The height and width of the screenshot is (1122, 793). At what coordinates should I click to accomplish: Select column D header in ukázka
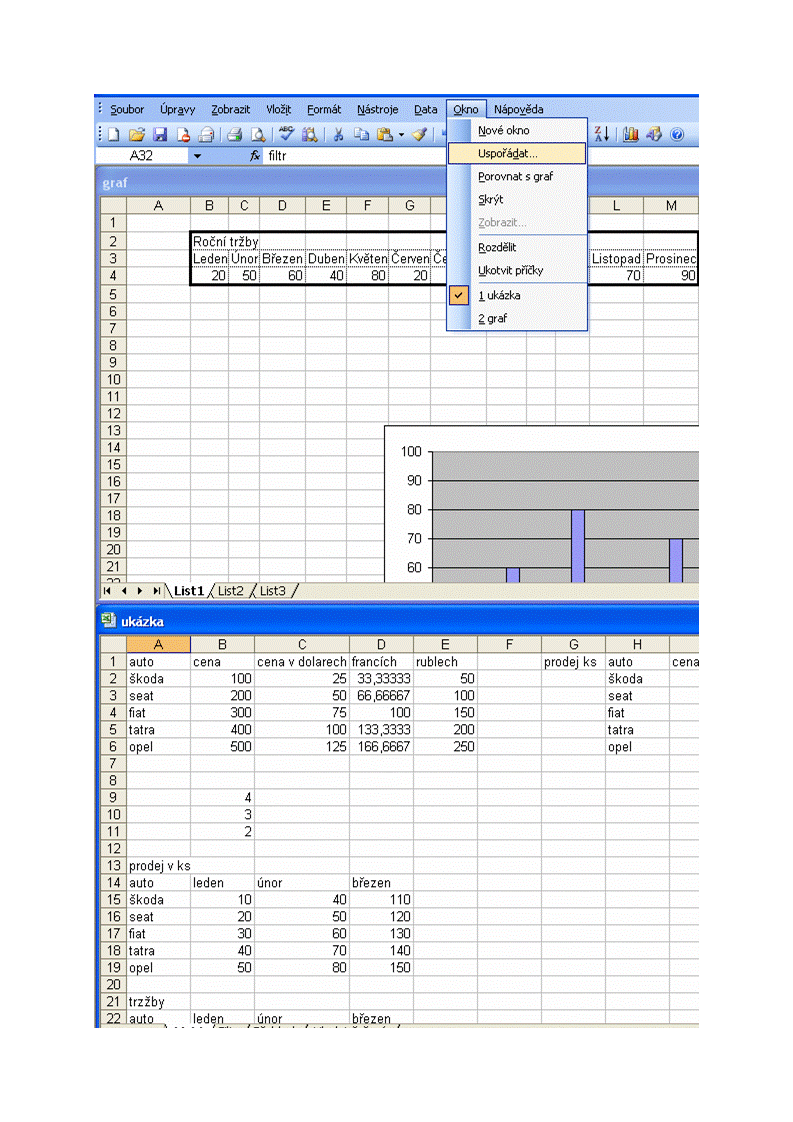pos(381,645)
